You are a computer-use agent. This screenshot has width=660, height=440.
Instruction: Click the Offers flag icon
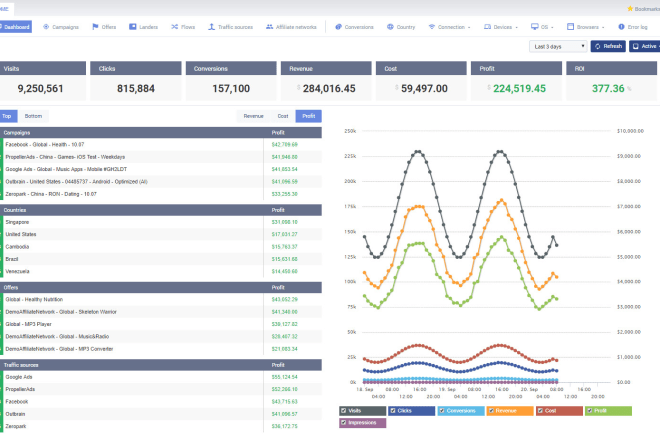pos(95,27)
